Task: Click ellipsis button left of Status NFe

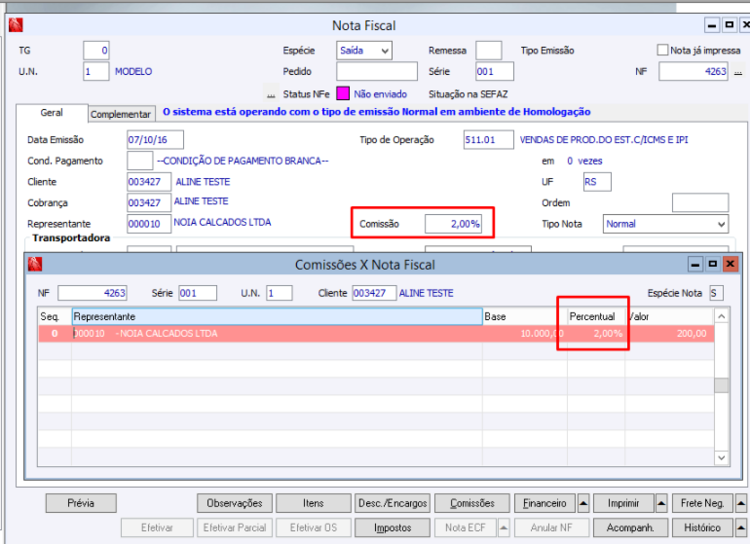Action: tap(271, 94)
